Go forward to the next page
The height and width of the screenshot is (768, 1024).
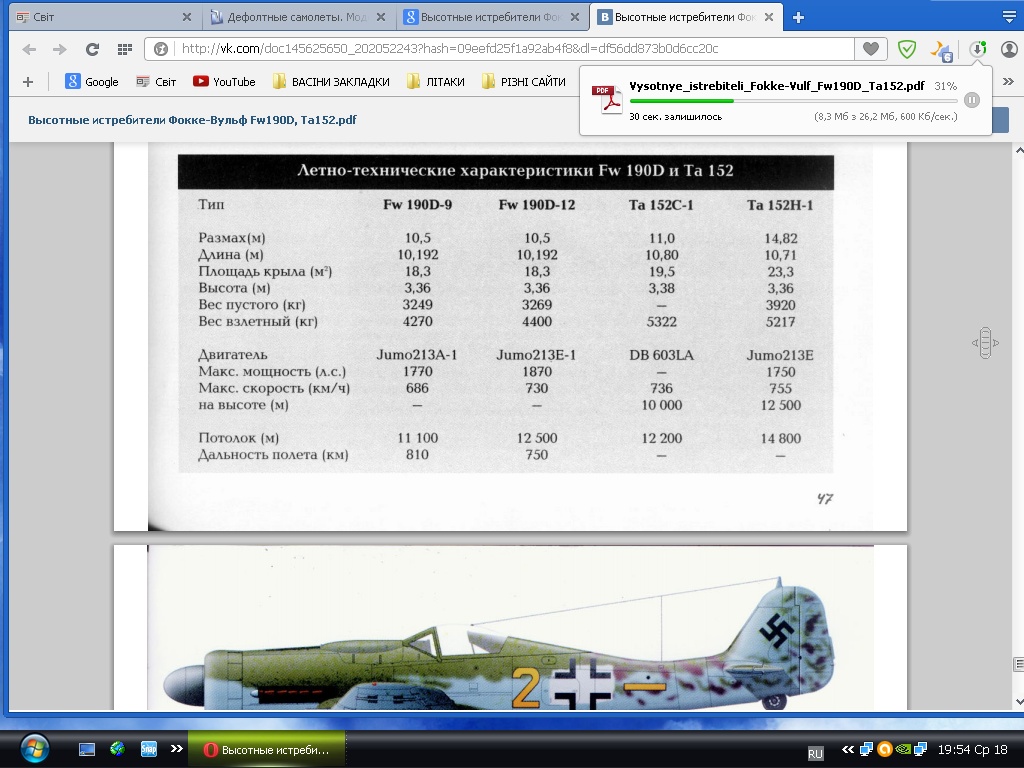pos(59,49)
